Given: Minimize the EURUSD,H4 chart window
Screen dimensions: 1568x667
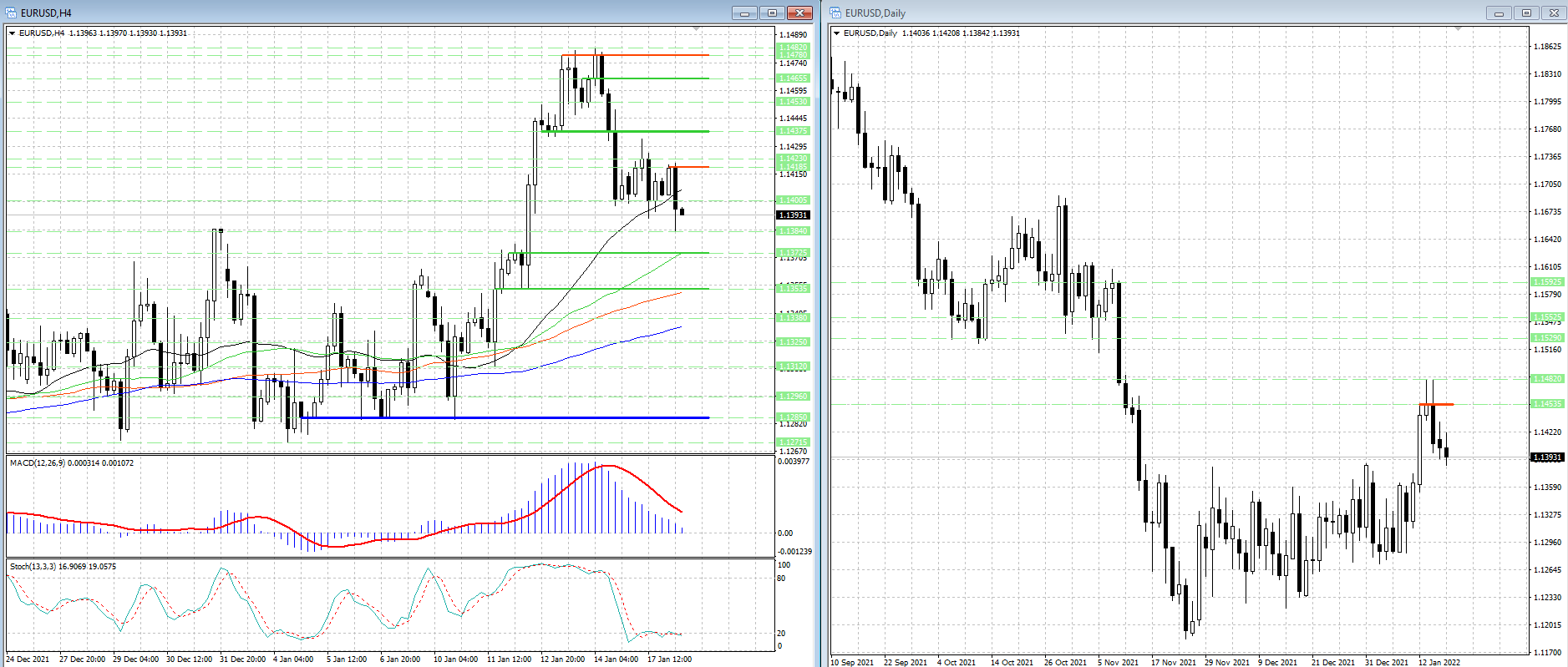Looking at the screenshot, I should click(x=743, y=13).
